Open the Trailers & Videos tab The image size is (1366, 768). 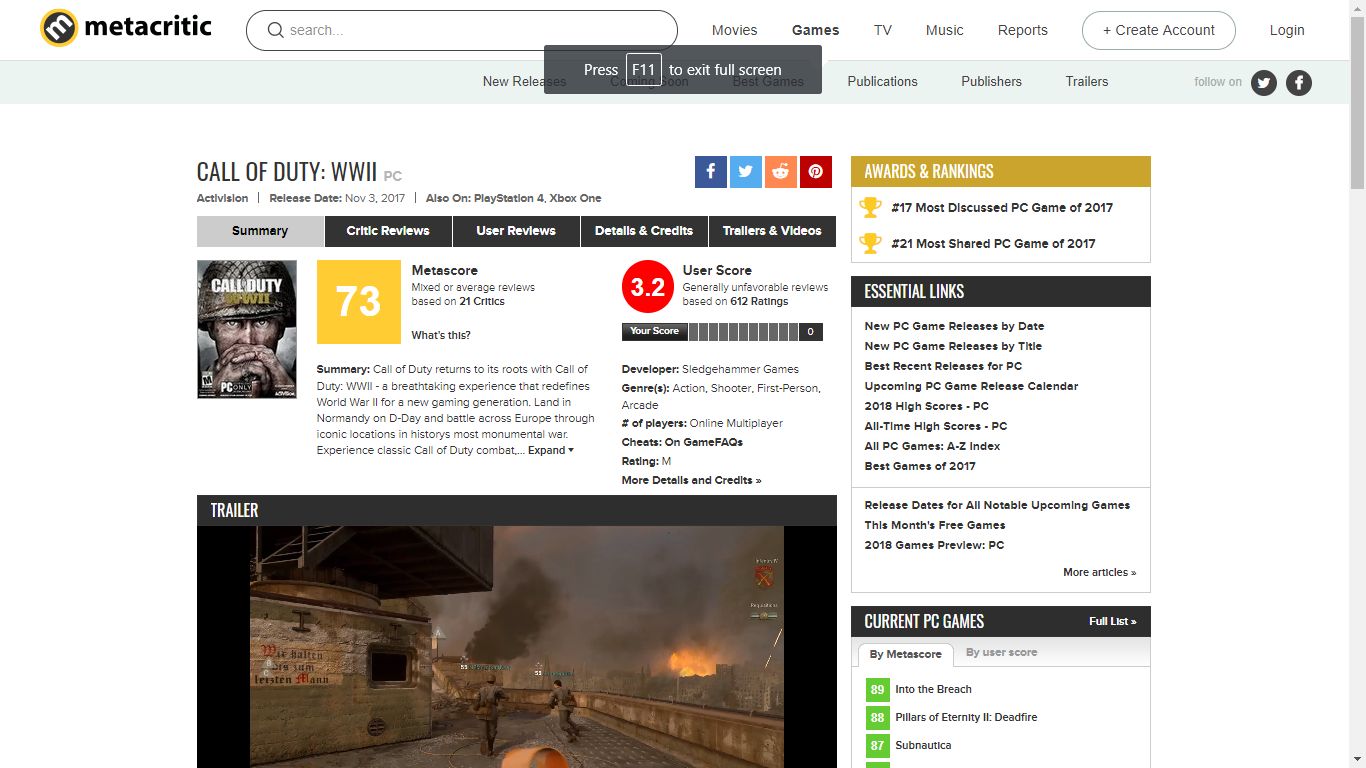pyautogui.click(x=772, y=231)
